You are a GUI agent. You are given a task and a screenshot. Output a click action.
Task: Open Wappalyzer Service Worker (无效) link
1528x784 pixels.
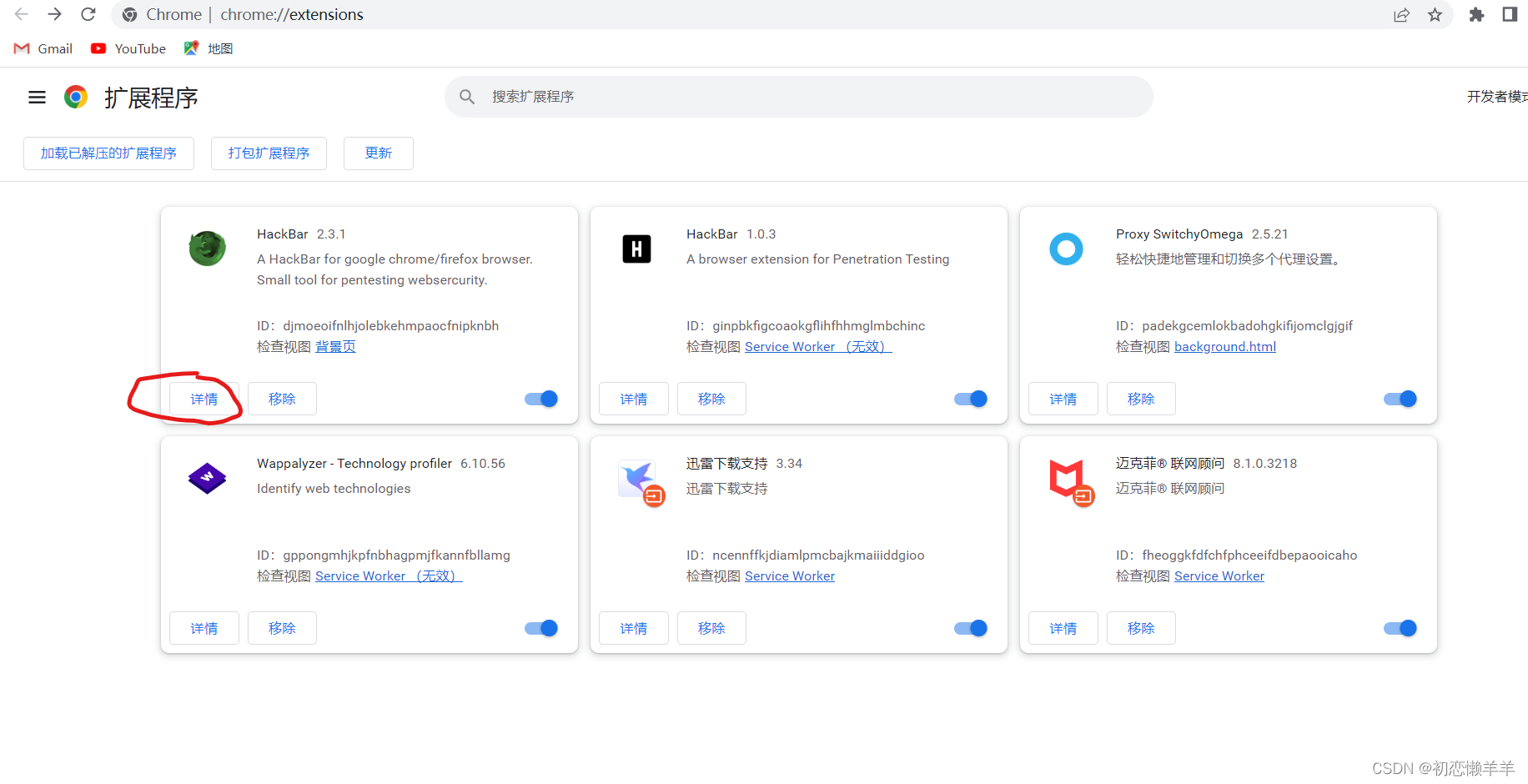(389, 576)
